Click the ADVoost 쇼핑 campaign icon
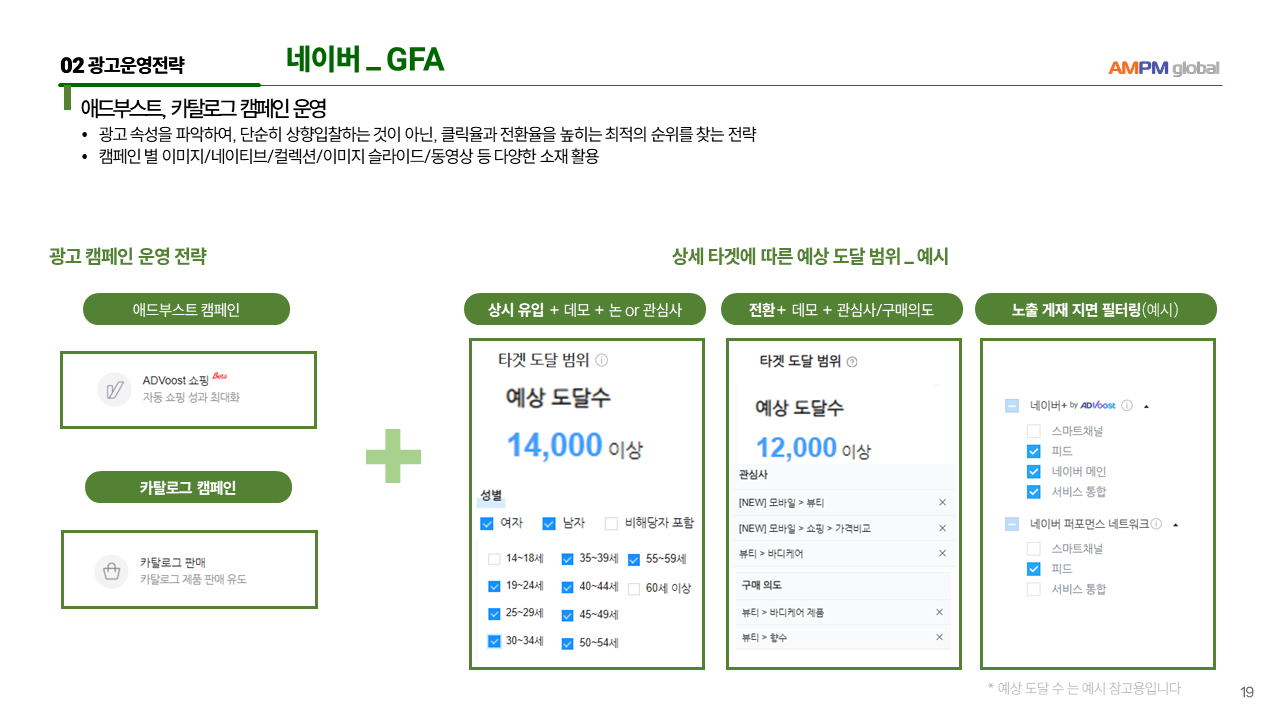This screenshot has width=1280, height=720. pos(114,389)
